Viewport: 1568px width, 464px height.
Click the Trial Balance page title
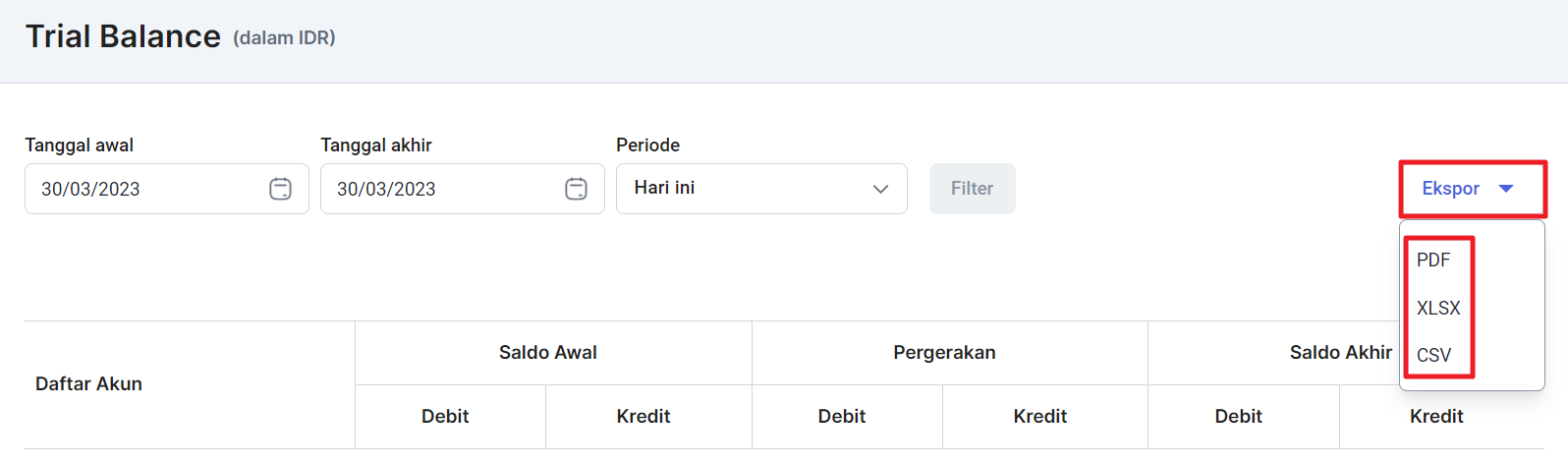(123, 36)
